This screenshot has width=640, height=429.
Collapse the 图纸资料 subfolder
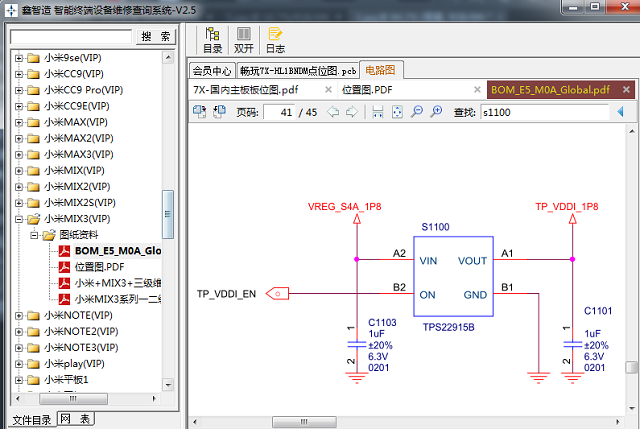[x=34, y=235]
